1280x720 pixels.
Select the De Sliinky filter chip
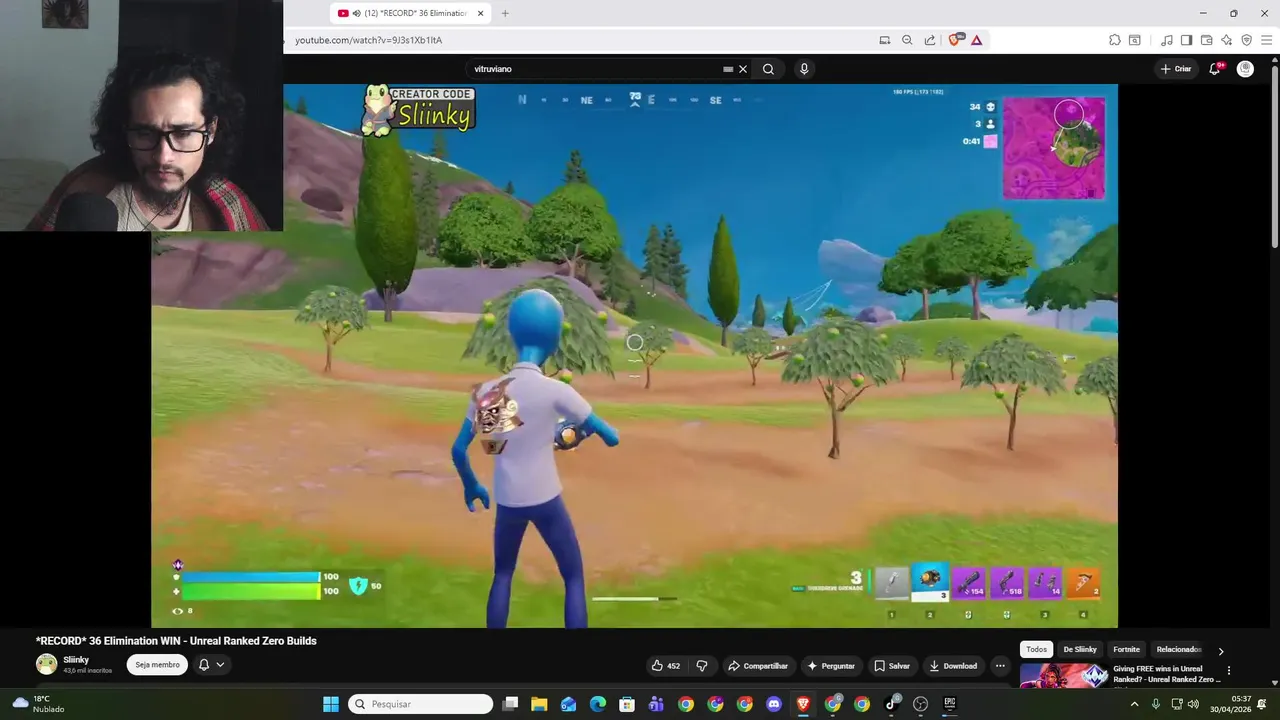tap(1080, 650)
